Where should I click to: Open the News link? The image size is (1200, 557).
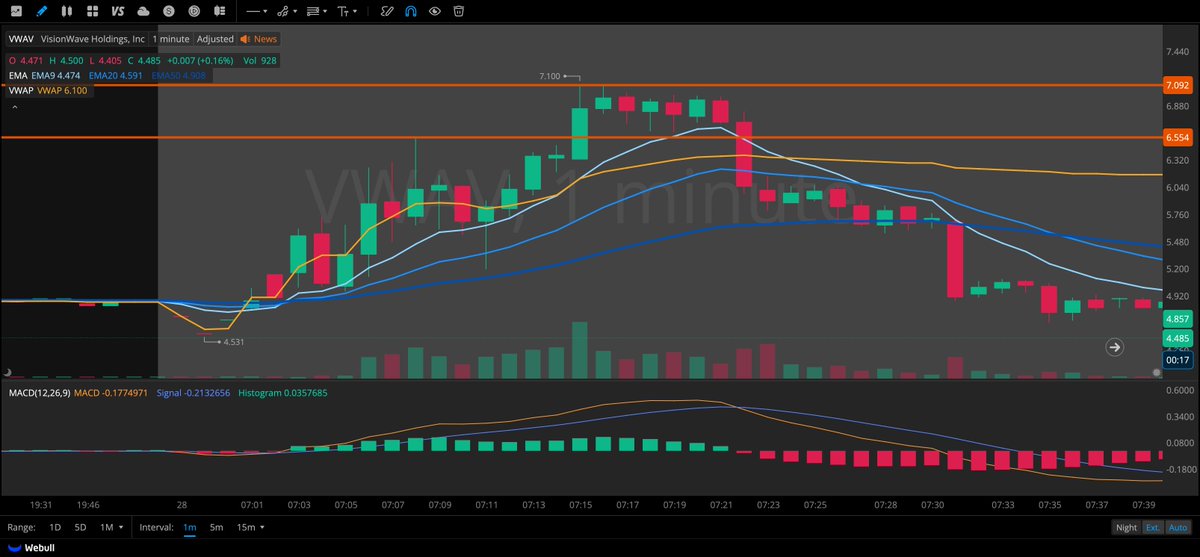[259, 39]
